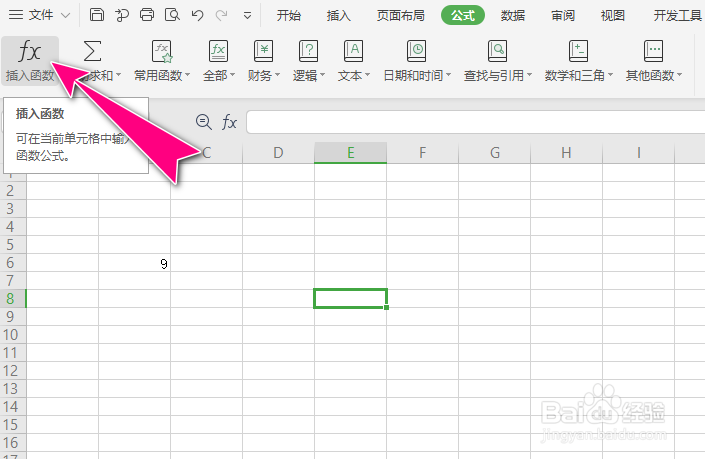
Task: Expand the 逻辑 dropdown arrow
Action: click(322, 75)
